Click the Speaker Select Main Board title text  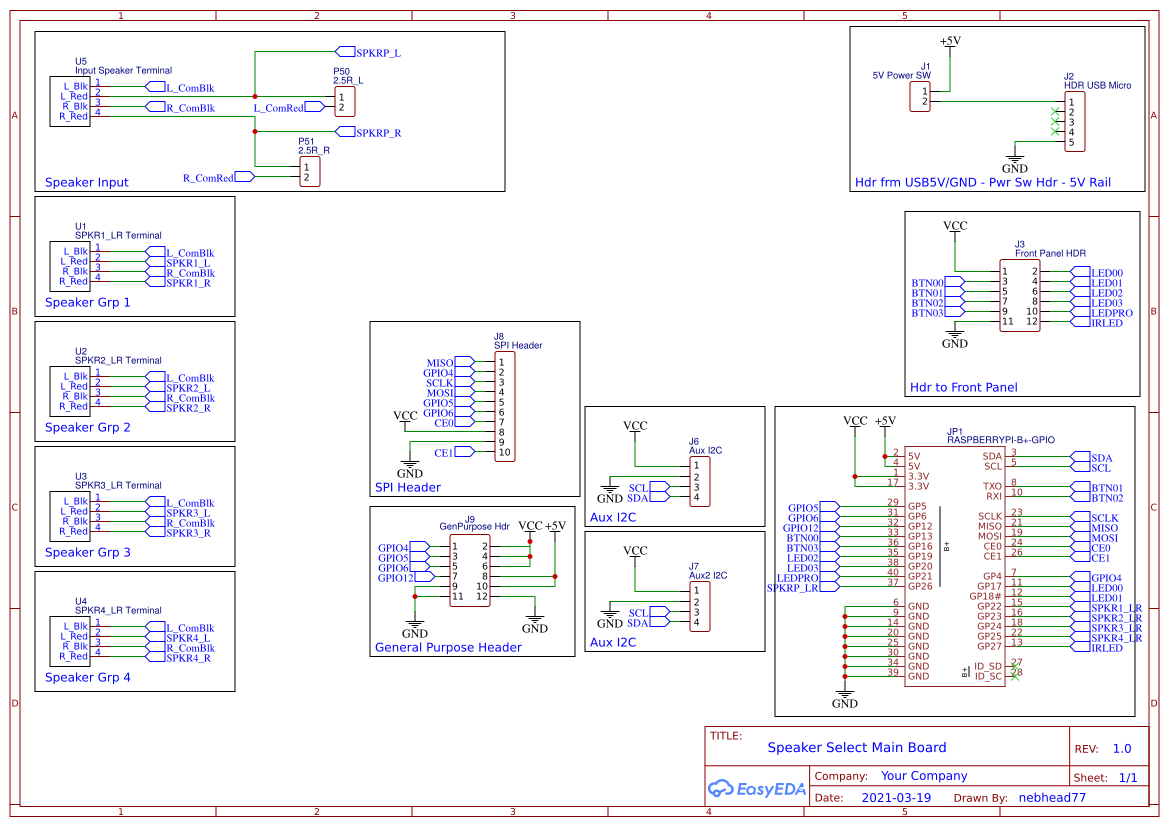(857, 747)
